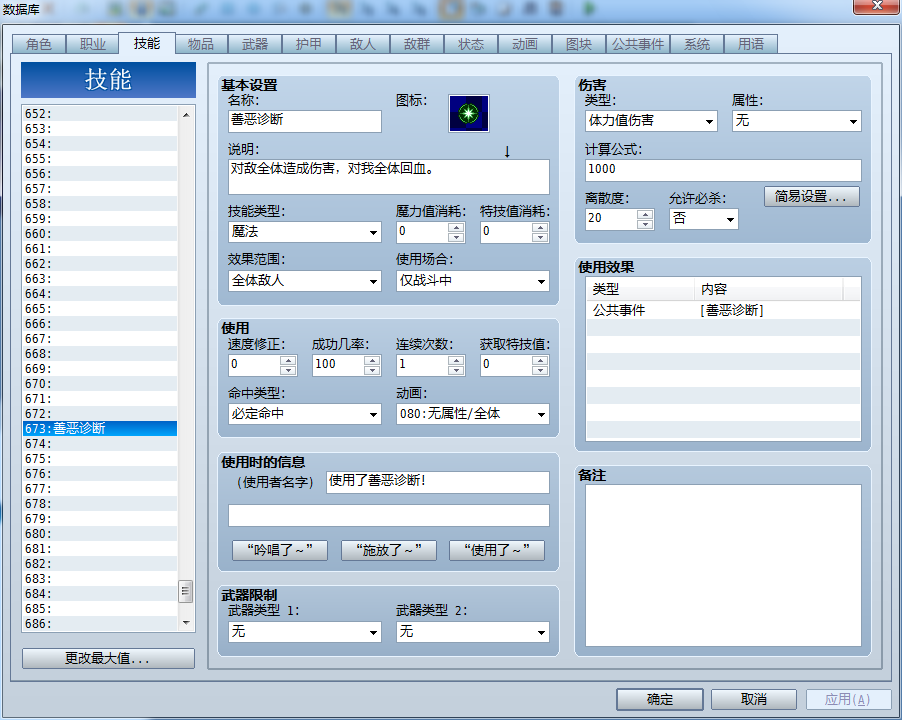Open the 允许必杀 dropdown showing 否
The image size is (902, 720).
tap(704, 219)
